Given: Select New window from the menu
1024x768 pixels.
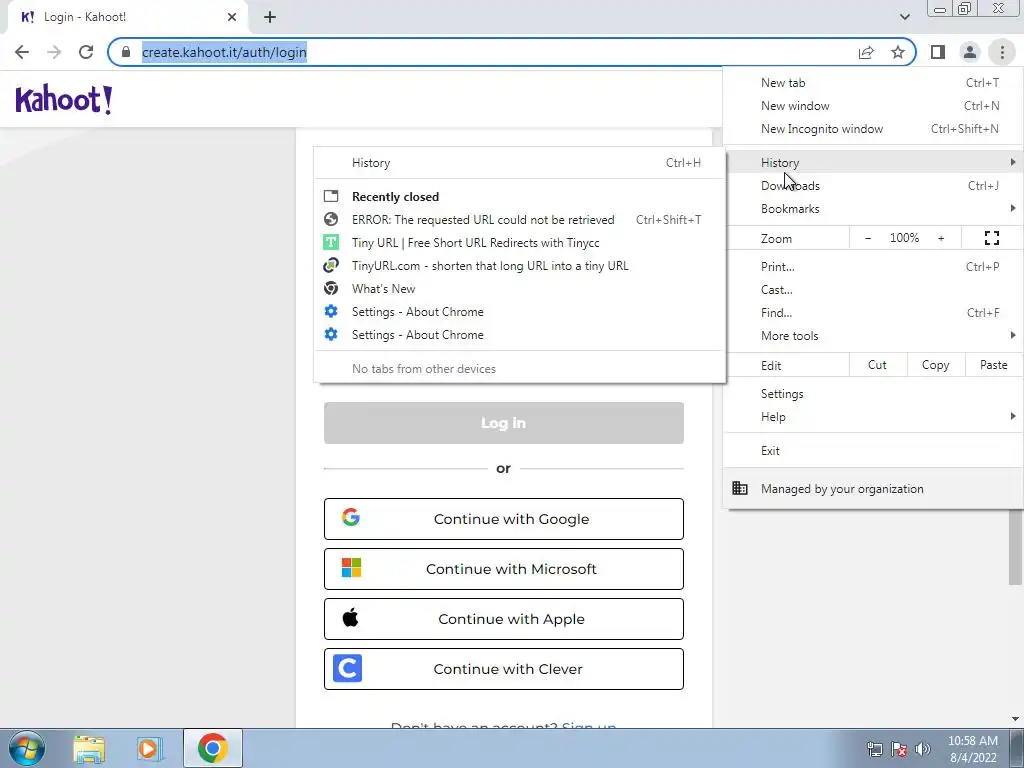Looking at the screenshot, I should [873, 106].
